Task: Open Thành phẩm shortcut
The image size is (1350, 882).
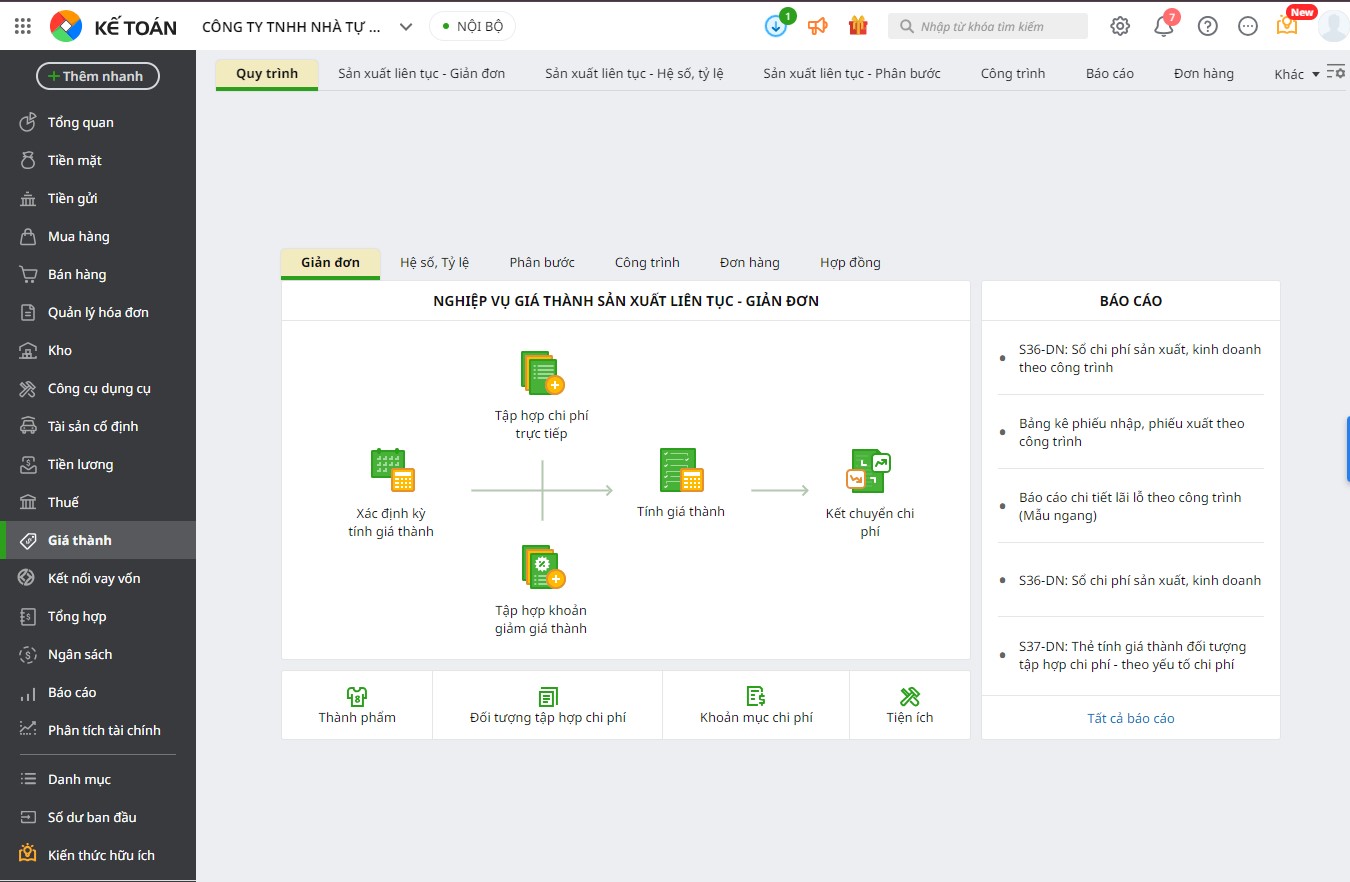Action: pyautogui.click(x=357, y=705)
